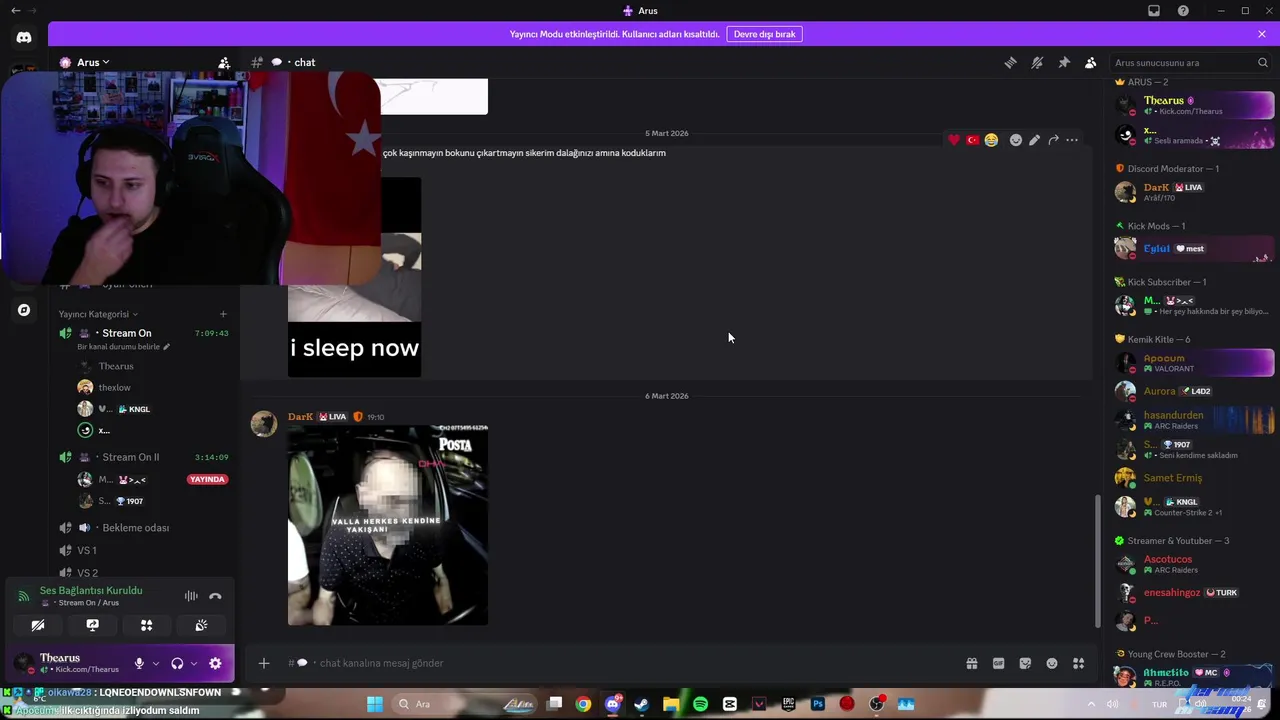1280x720 pixels.
Task: Open more message options menu
Action: point(1072,140)
